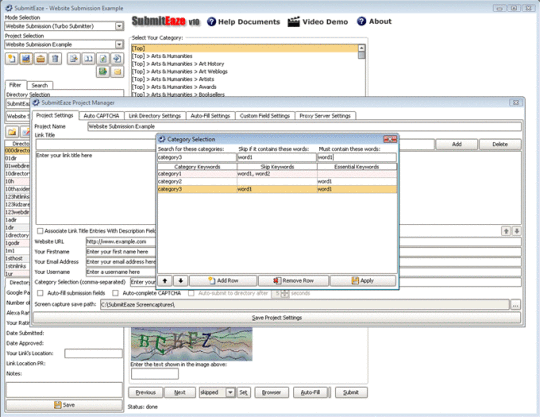Click the open folder icon above directory list
The height and width of the screenshot is (417, 540).
12,132
